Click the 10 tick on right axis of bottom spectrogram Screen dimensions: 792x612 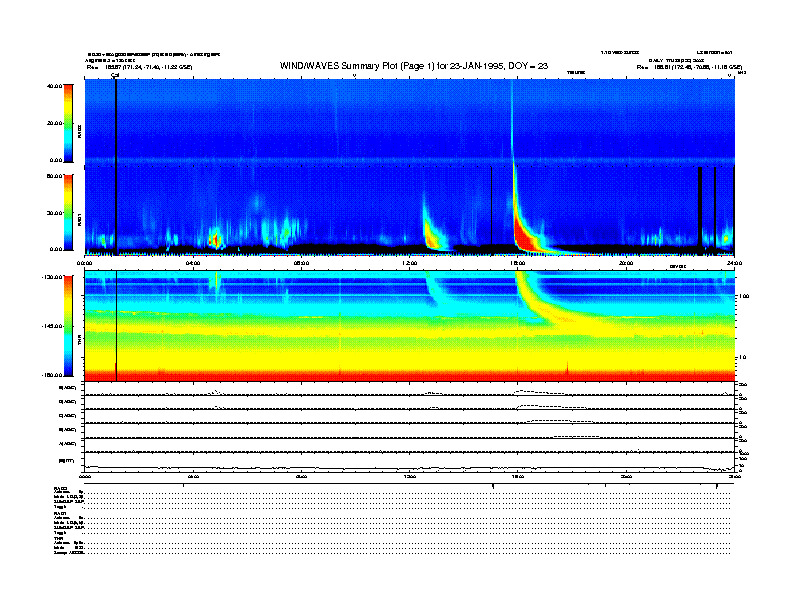(x=742, y=357)
